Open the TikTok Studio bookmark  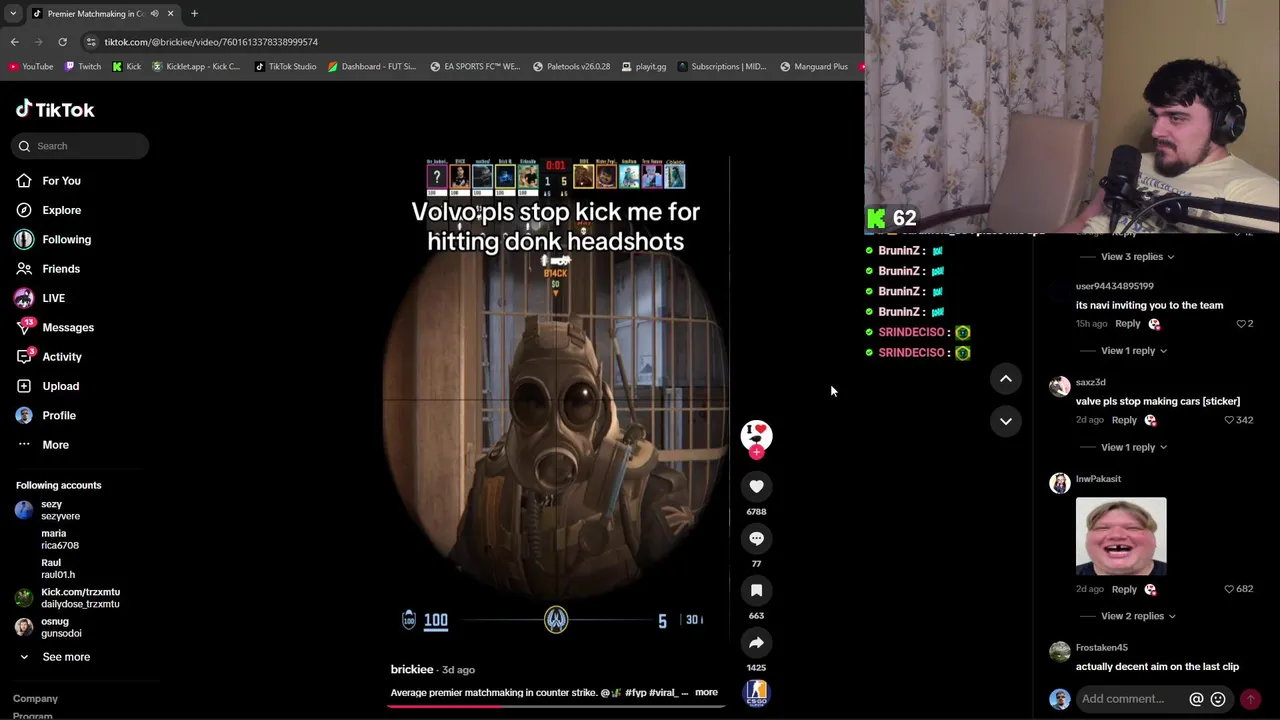[286, 67]
